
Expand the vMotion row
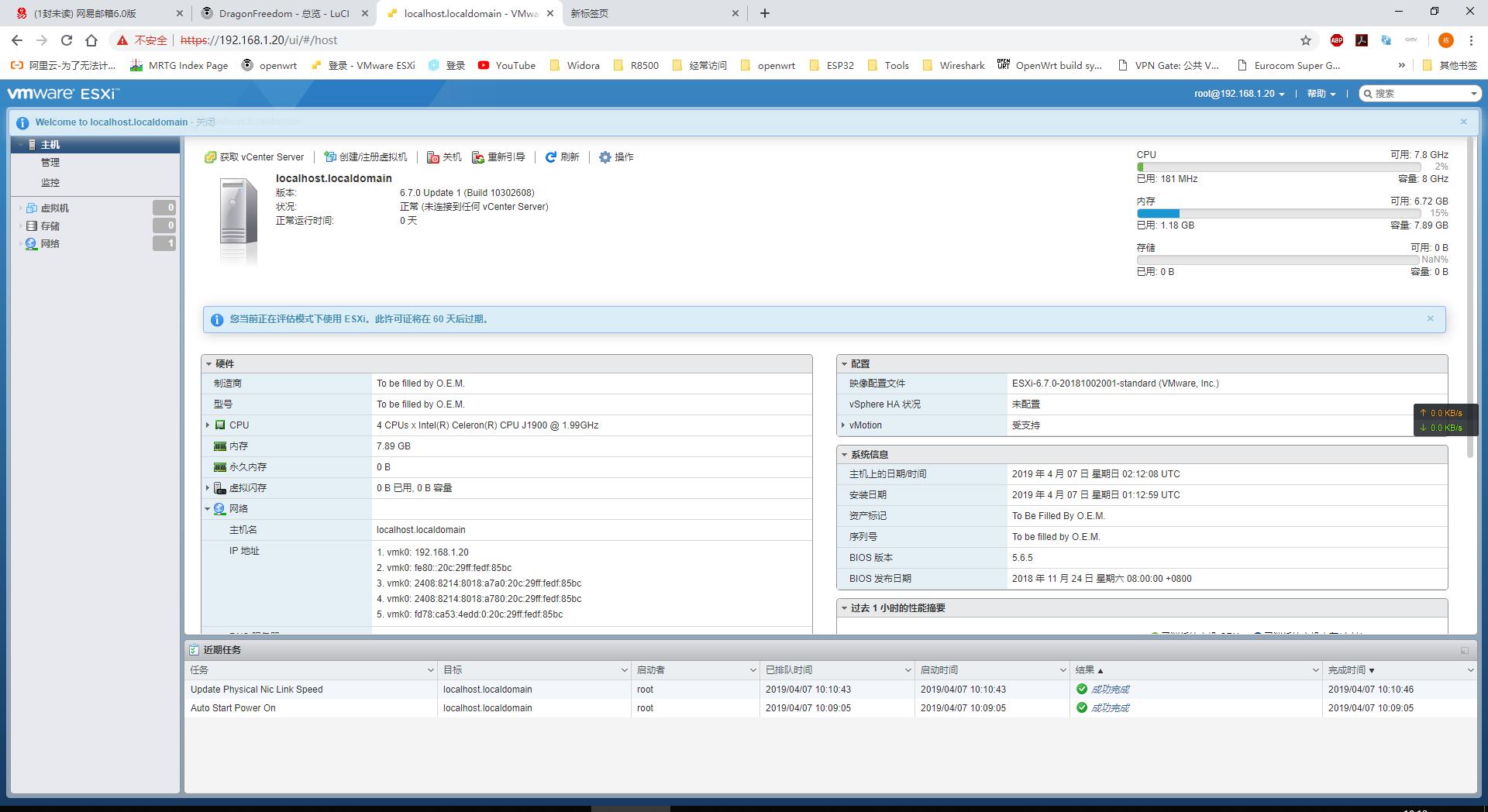[843, 425]
